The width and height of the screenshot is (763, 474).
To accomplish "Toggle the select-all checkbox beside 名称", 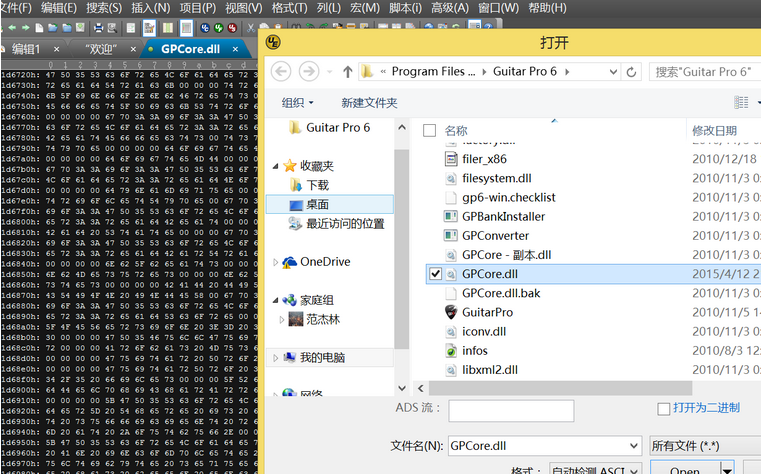I will 429,130.
